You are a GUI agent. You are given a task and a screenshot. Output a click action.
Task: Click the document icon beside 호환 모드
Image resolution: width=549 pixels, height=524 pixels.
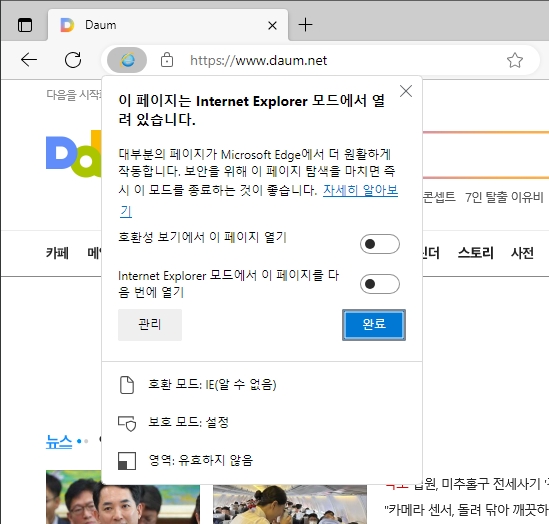pos(127,385)
